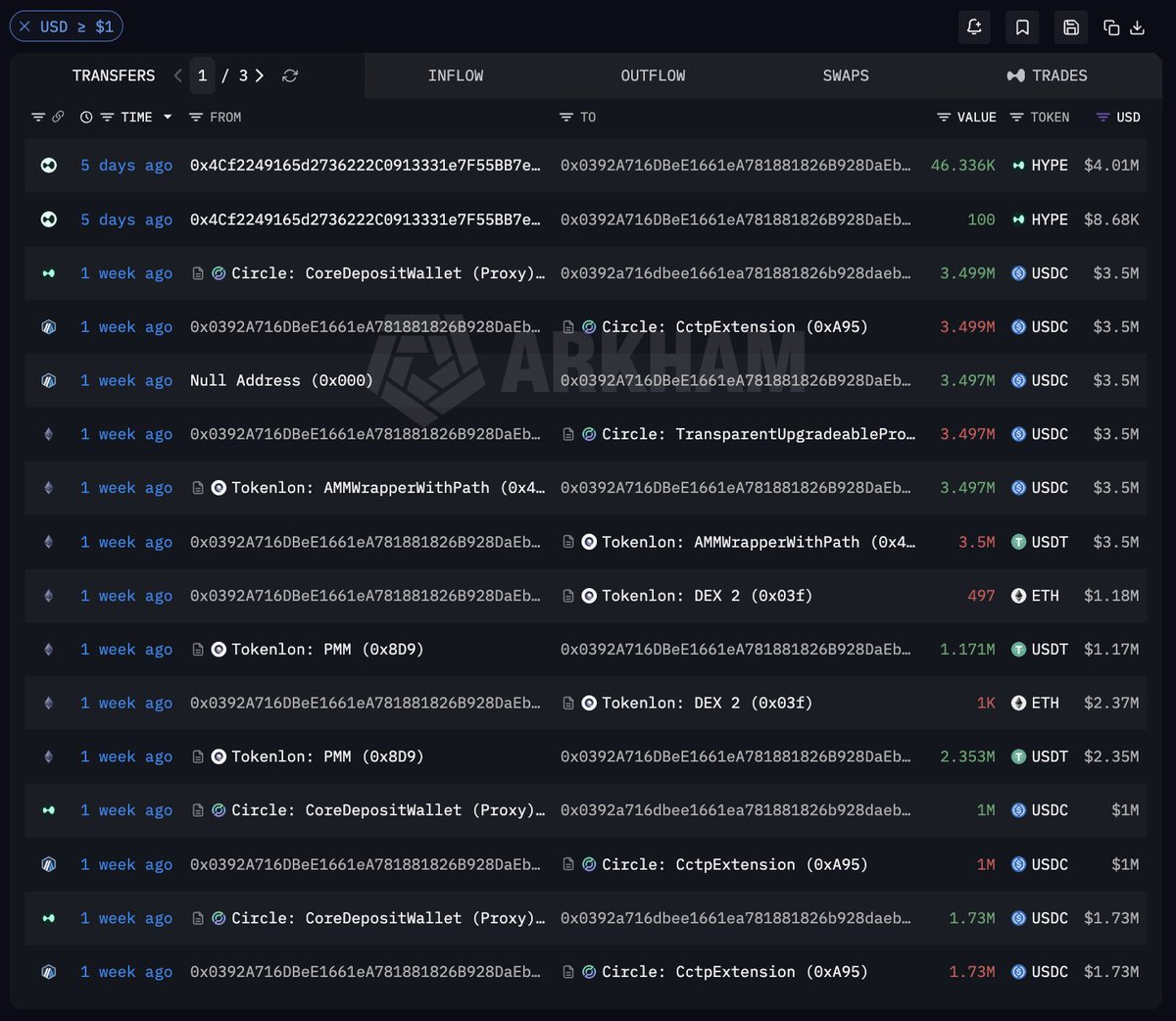
Task: Click the 2.353M value cell
Action: click(967, 756)
